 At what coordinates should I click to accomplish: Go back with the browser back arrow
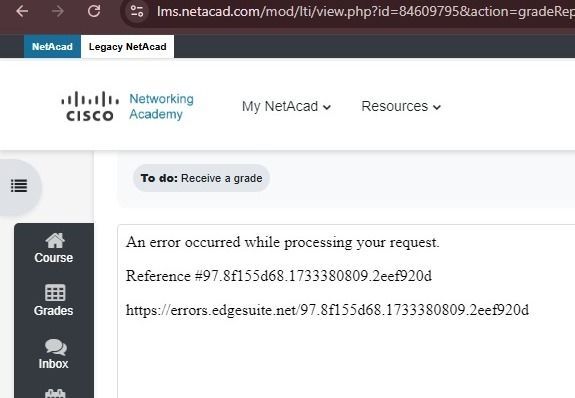click(x=22, y=11)
